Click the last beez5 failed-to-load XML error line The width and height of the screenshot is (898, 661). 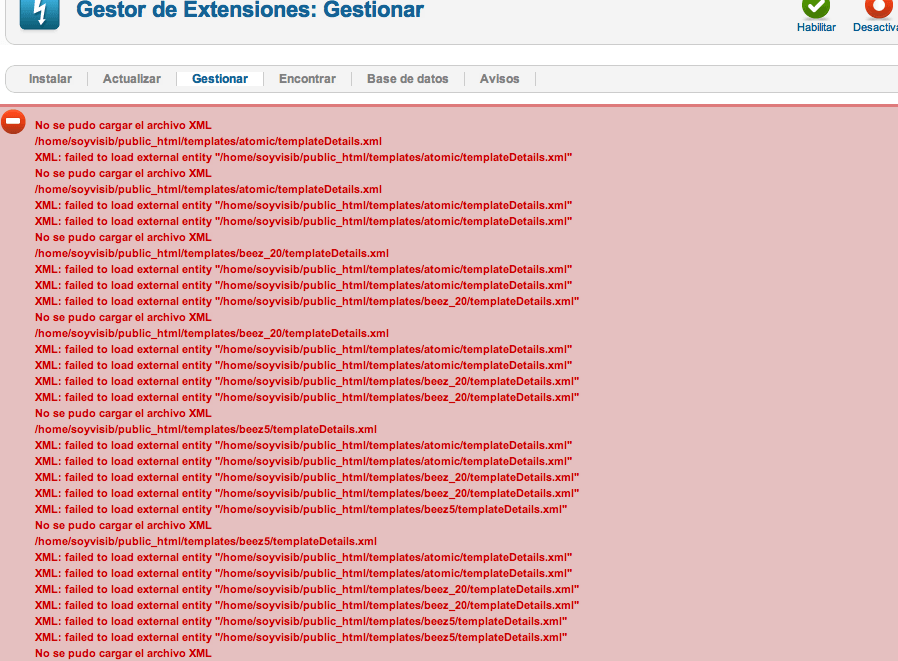point(301,637)
